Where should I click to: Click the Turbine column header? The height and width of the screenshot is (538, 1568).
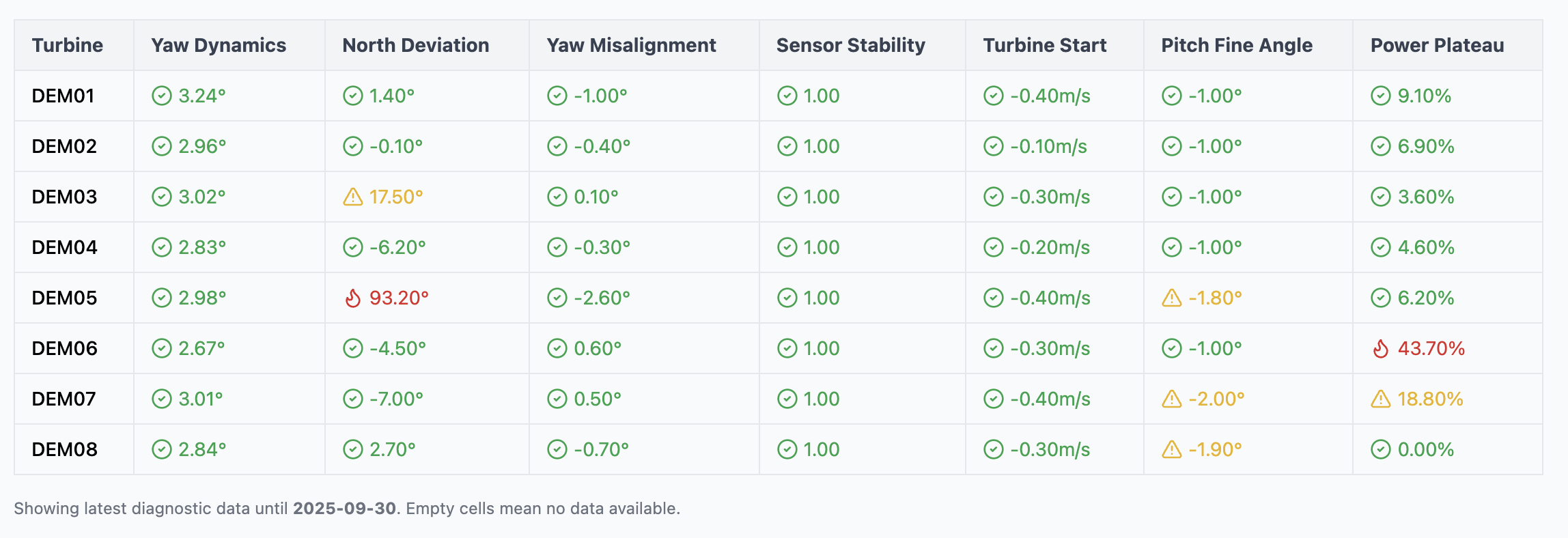coord(67,46)
